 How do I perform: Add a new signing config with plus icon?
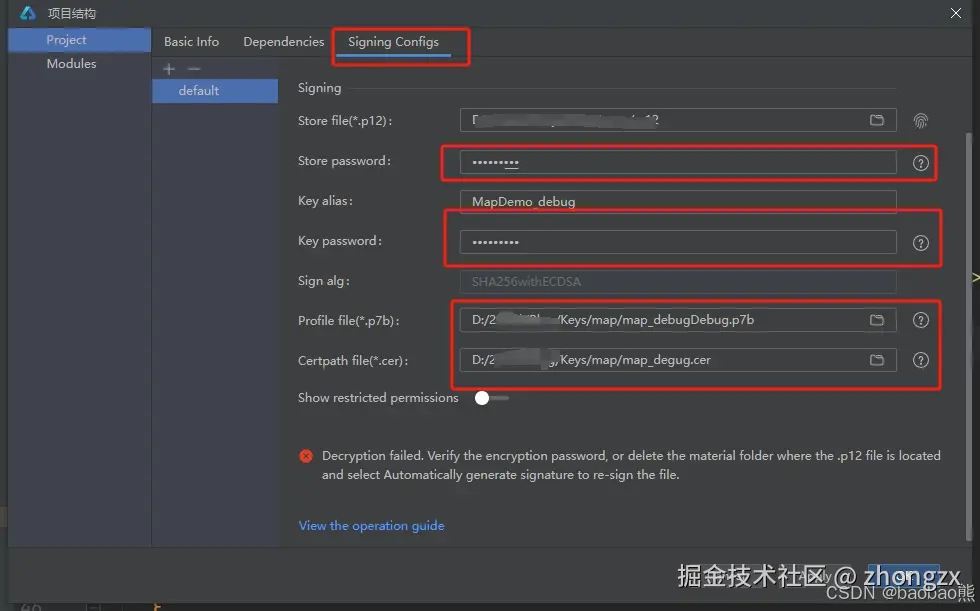click(x=168, y=68)
